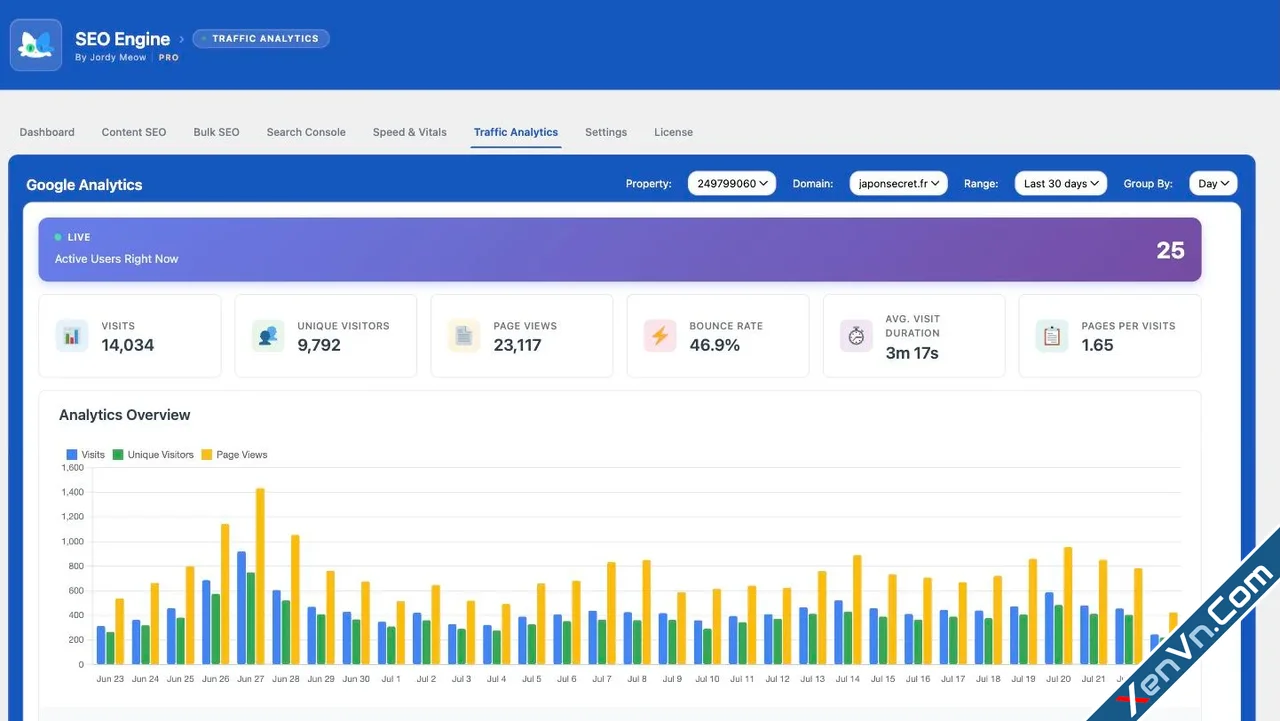Toggle the Unique Visitors series in legend

pos(153,455)
